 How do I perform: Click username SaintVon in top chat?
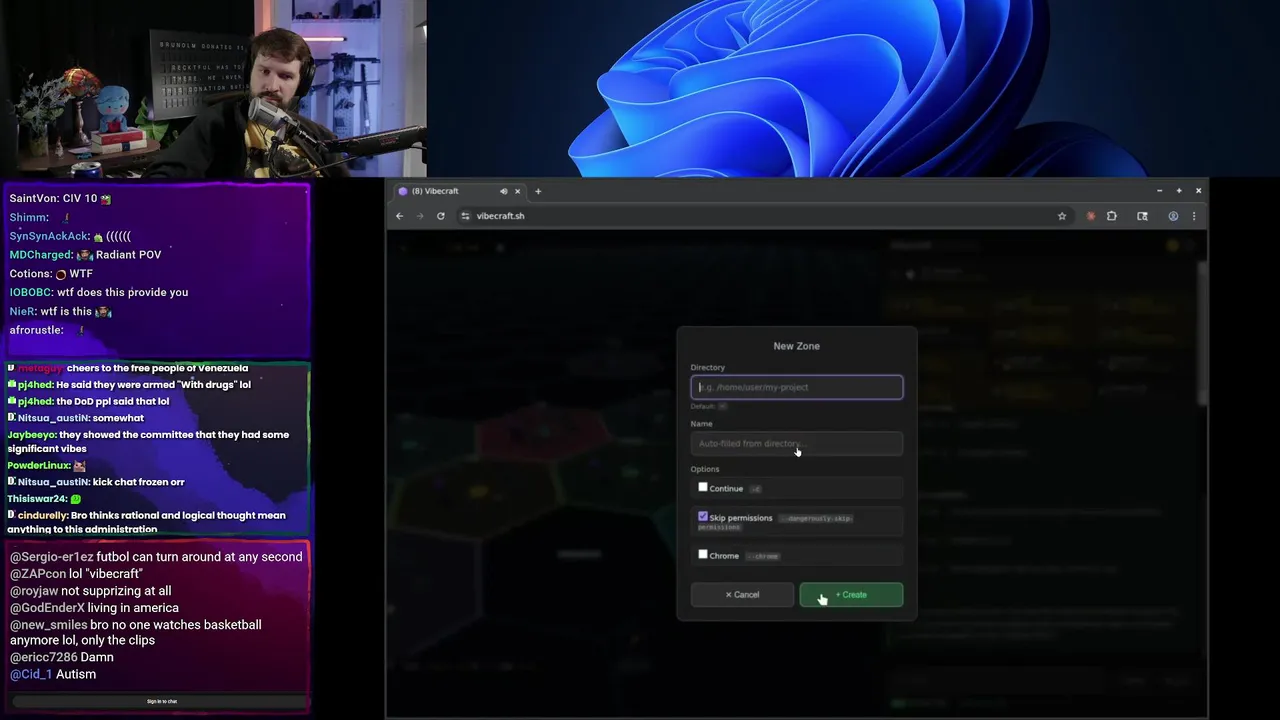[x=33, y=199]
